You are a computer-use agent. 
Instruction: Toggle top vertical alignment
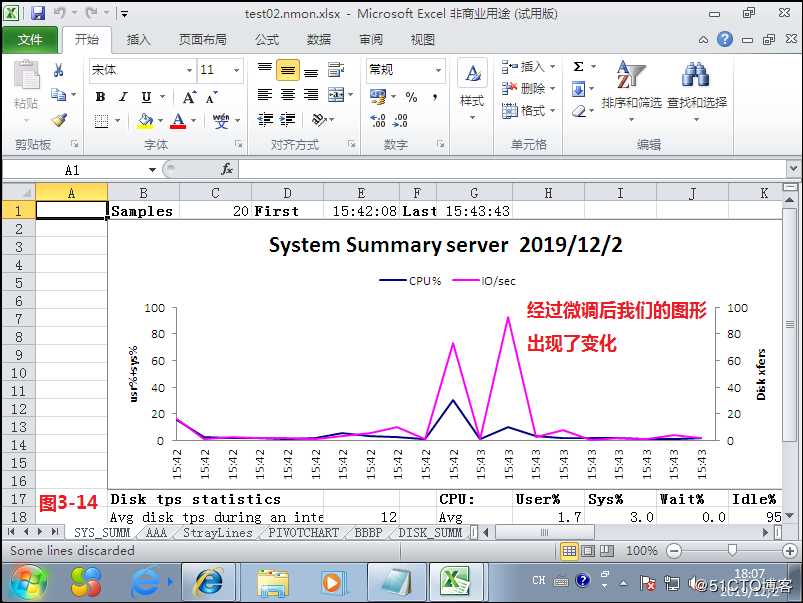tap(265, 70)
